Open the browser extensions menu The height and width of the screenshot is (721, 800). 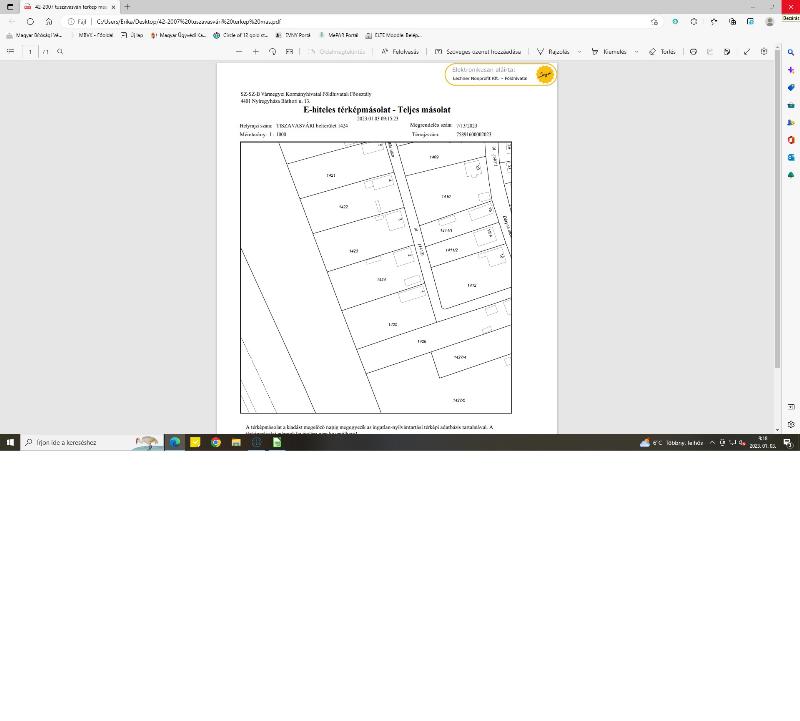694,22
